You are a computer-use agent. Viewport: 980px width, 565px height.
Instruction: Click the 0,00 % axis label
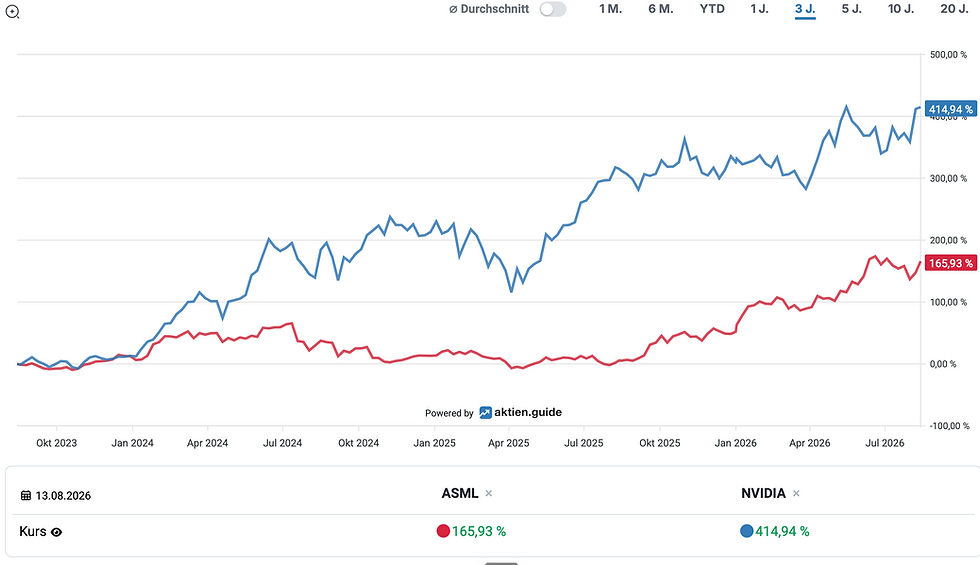point(944,364)
